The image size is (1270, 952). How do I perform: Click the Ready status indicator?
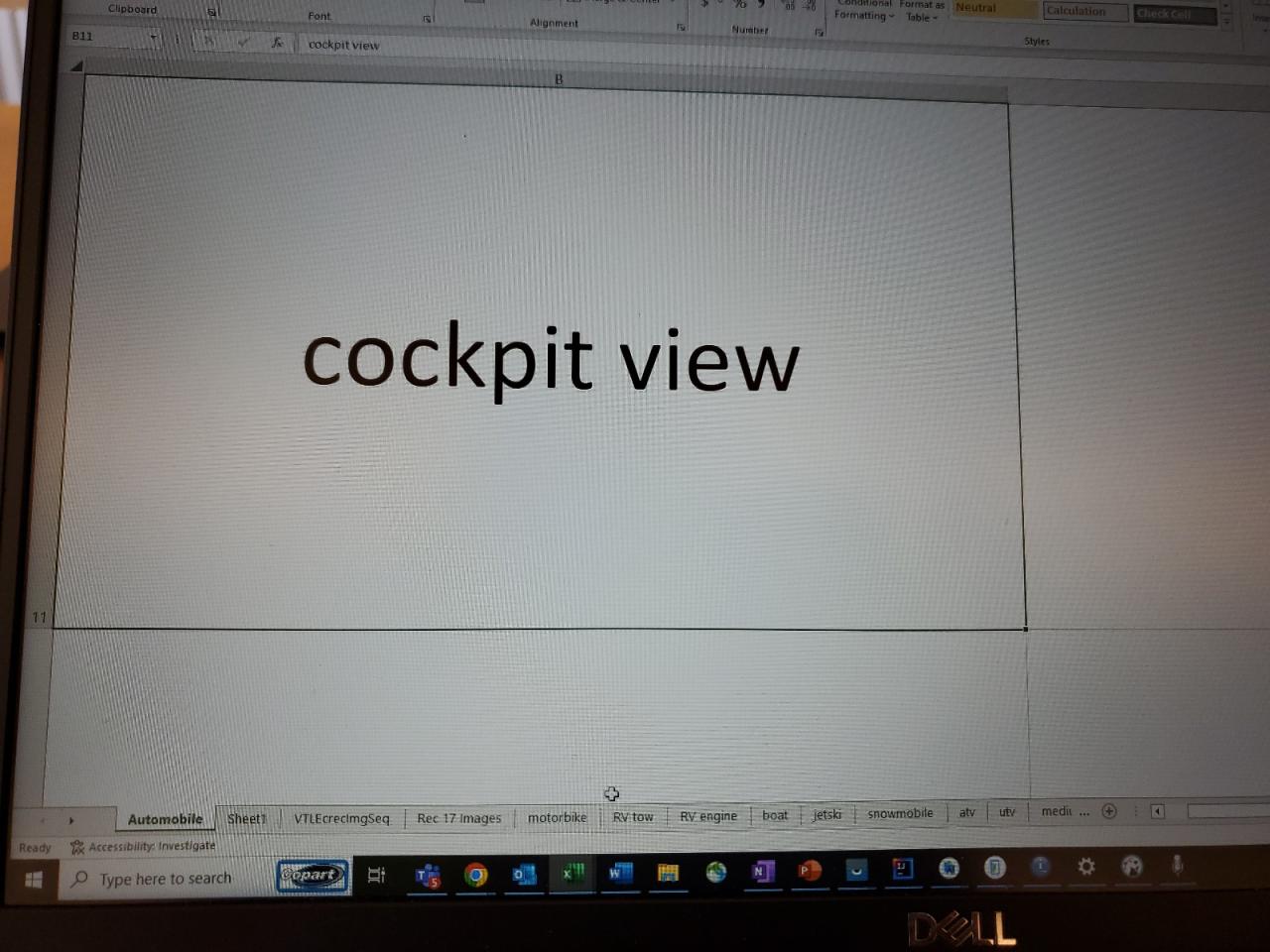click(x=35, y=848)
